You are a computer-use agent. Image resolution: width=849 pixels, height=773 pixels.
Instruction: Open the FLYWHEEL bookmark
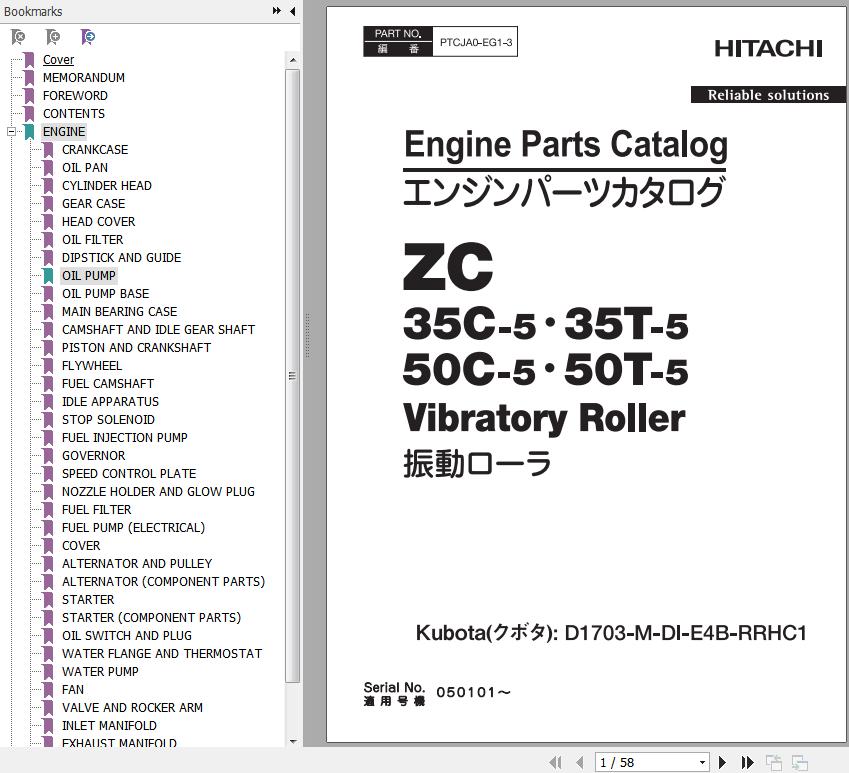pyautogui.click(x=92, y=365)
